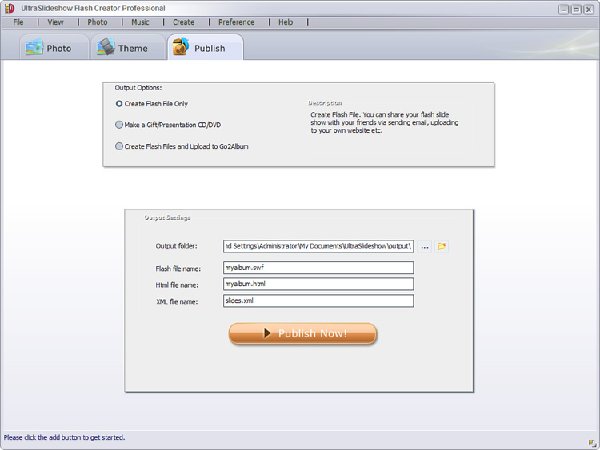
Task: Click the XML file name field
Action: 318,301
